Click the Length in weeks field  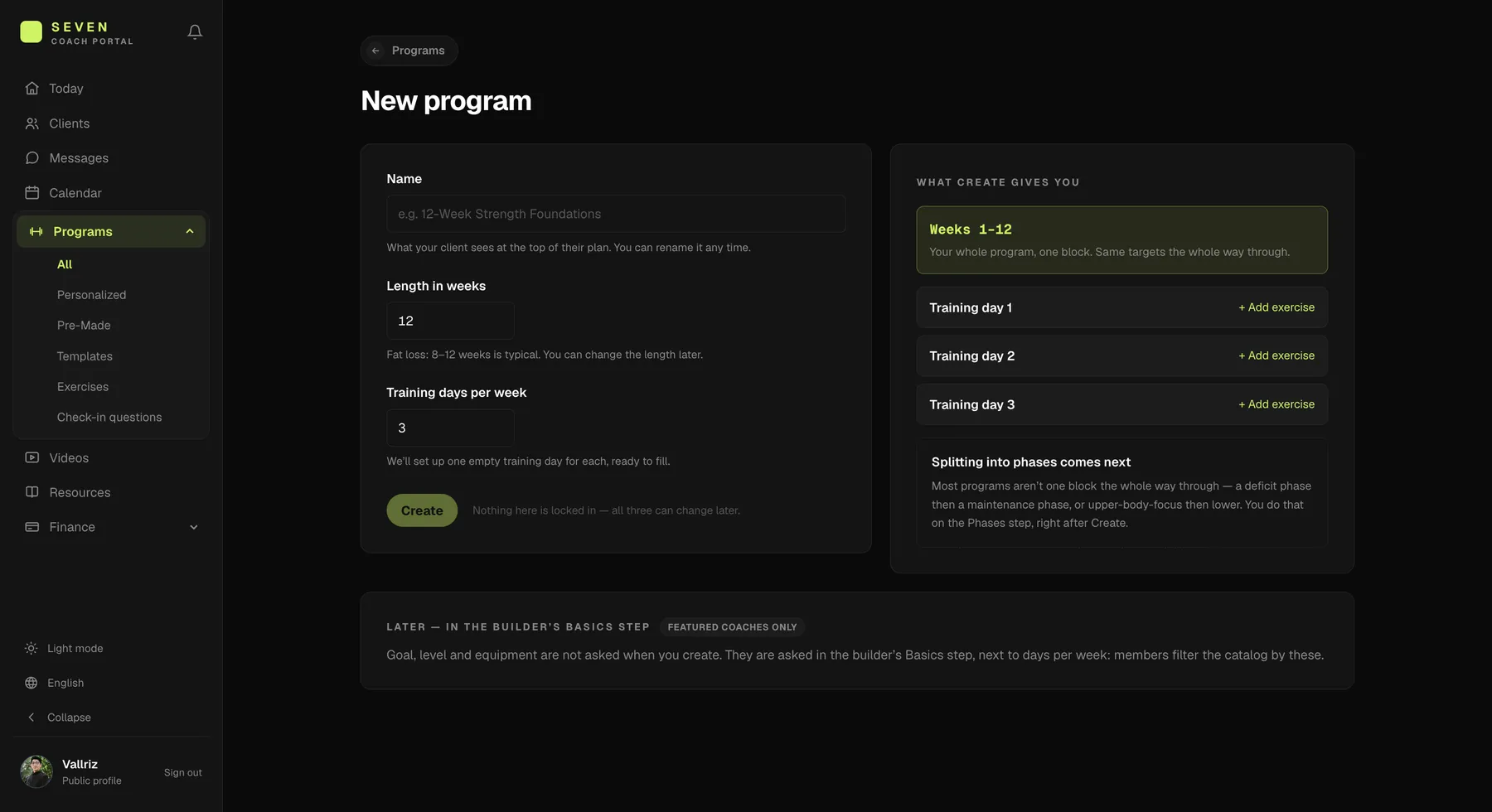click(450, 321)
